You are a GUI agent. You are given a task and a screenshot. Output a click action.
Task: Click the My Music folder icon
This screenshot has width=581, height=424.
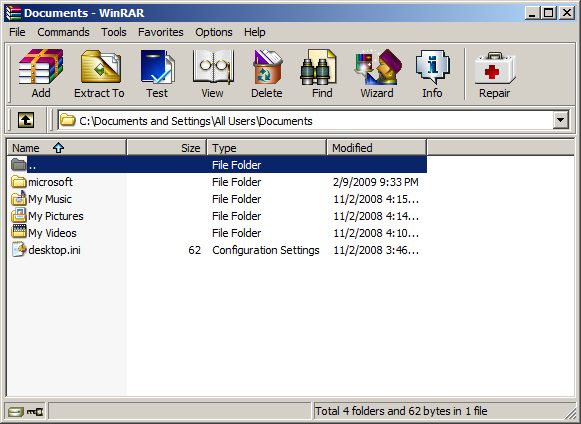tap(19, 198)
